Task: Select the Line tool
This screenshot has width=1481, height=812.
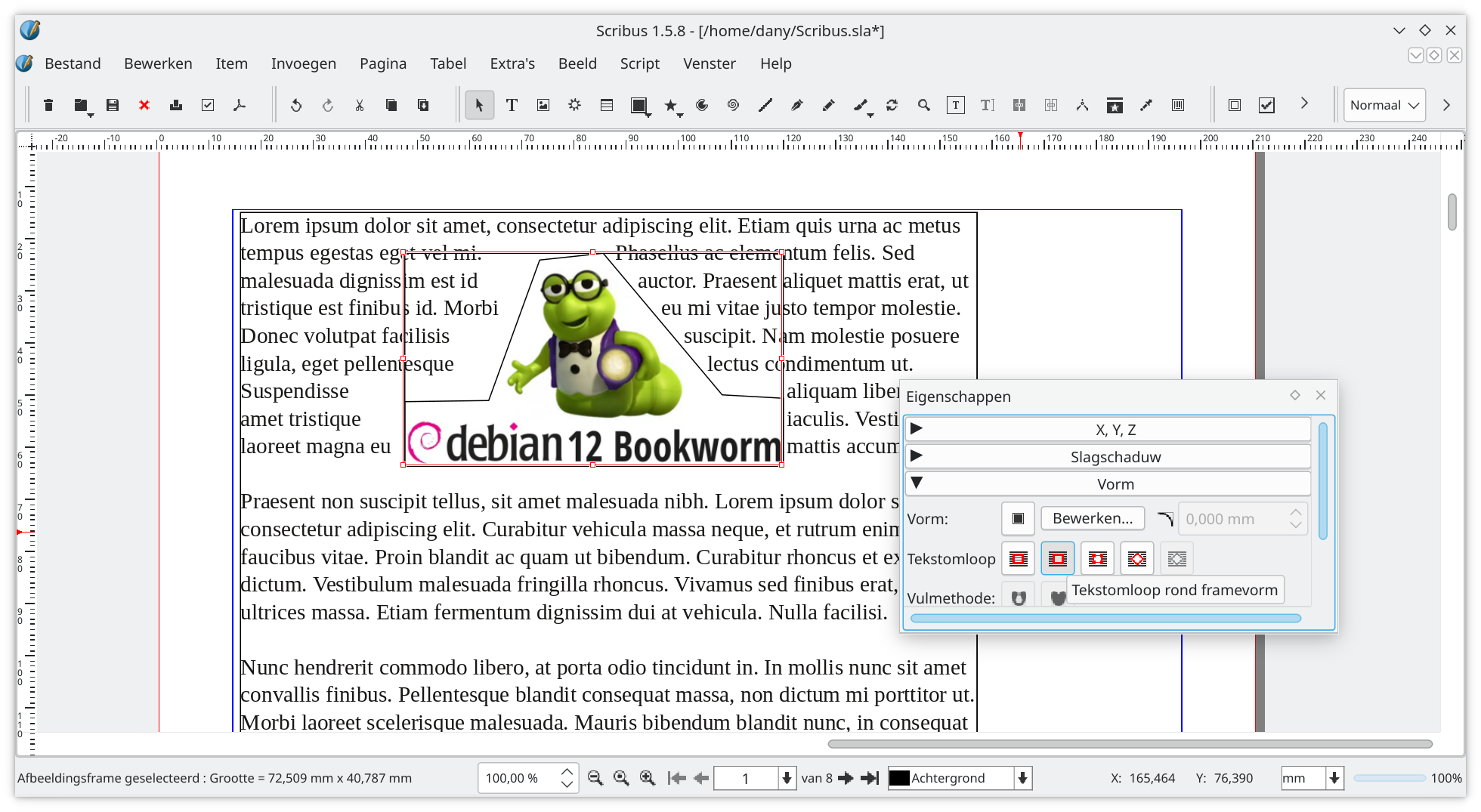Action: pyautogui.click(x=765, y=105)
